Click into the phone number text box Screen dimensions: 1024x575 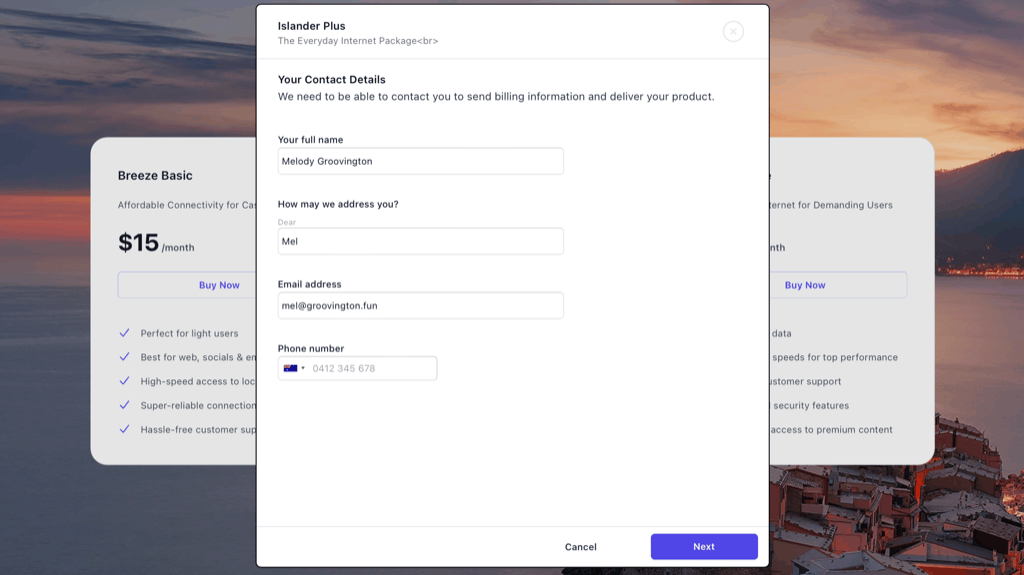[x=370, y=368]
